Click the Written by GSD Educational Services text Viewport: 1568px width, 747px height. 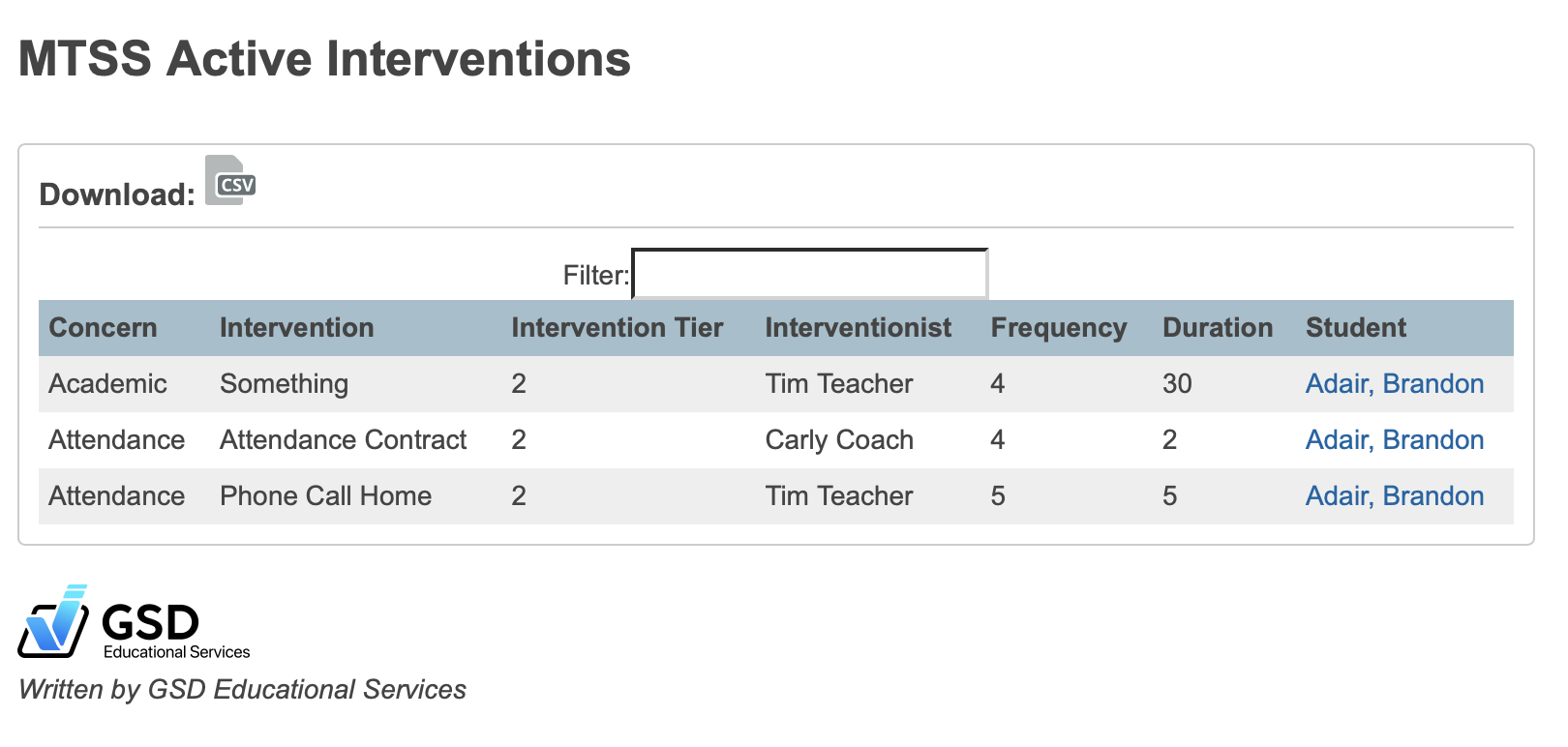click(x=243, y=690)
